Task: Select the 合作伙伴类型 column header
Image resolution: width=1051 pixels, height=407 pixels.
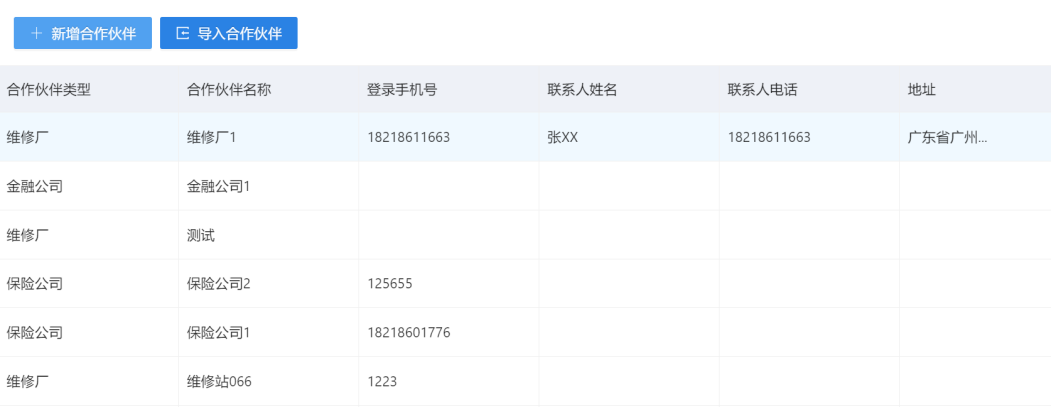Action: pyautogui.click(x=49, y=89)
